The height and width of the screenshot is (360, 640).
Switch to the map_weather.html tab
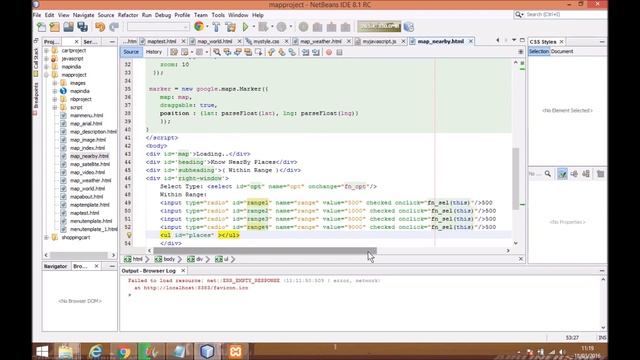pyautogui.click(x=321, y=42)
